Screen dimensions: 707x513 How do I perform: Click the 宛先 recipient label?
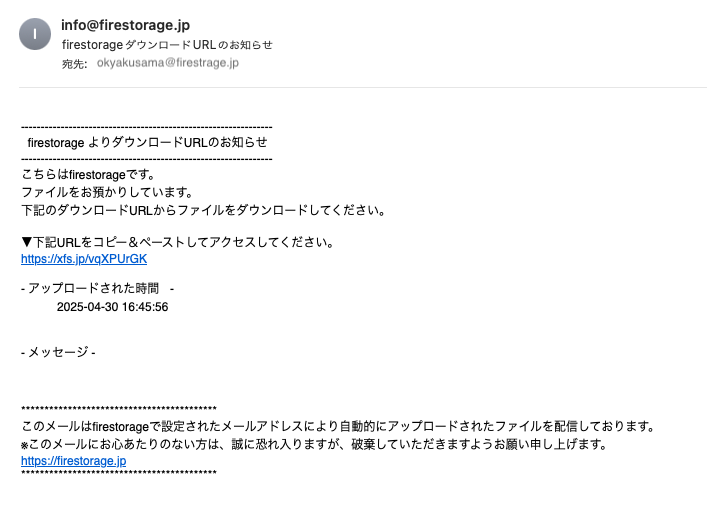point(74,64)
